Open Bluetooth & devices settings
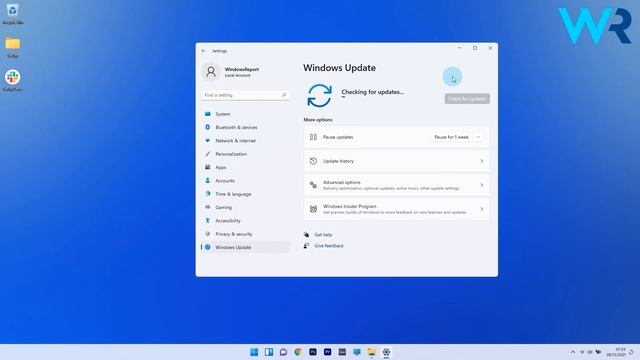Viewport: 640px width, 360px height. 245,127
